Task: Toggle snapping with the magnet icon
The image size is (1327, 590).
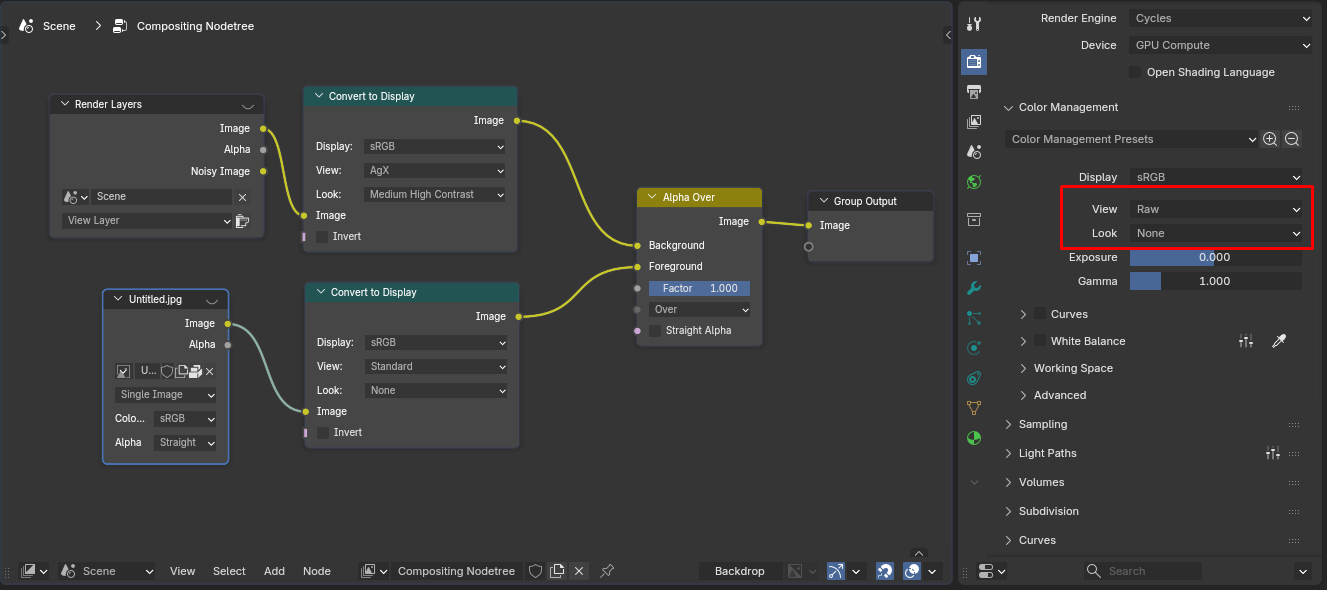Action: [x=885, y=571]
